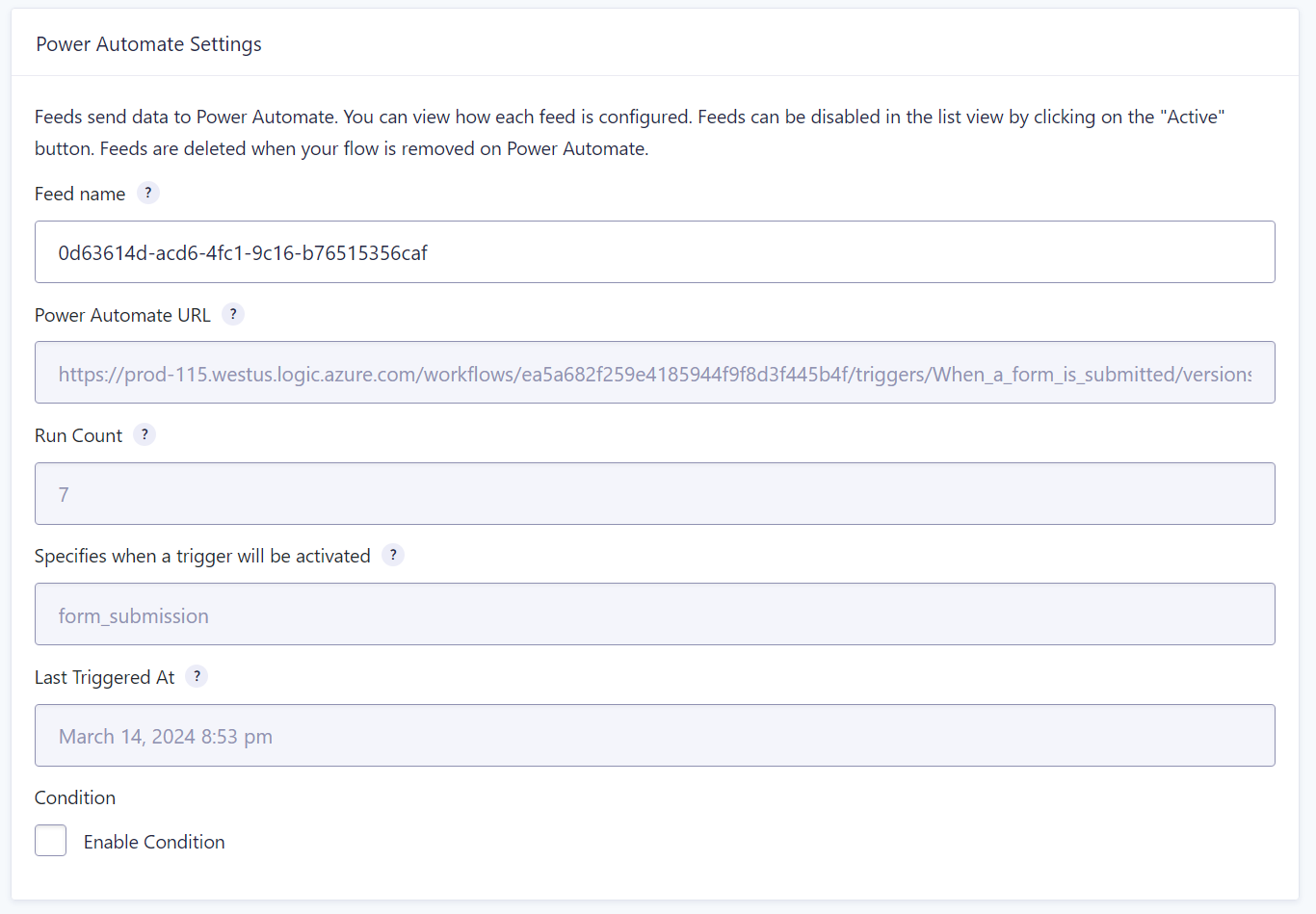This screenshot has height=914, width=1316.
Task: Click the Power Automate URL help icon
Action: [x=233, y=314]
